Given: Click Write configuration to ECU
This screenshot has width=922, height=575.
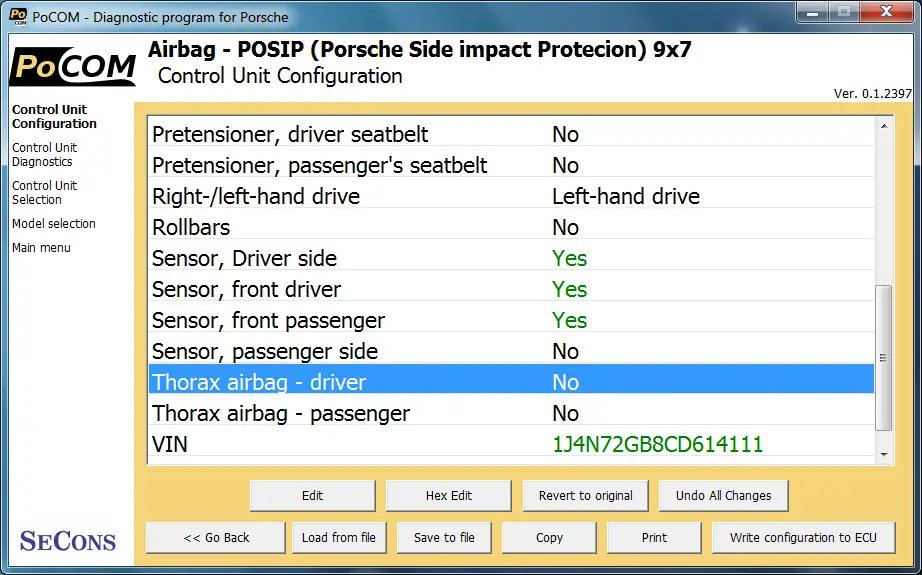Looking at the screenshot, I should click(x=803, y=537).
